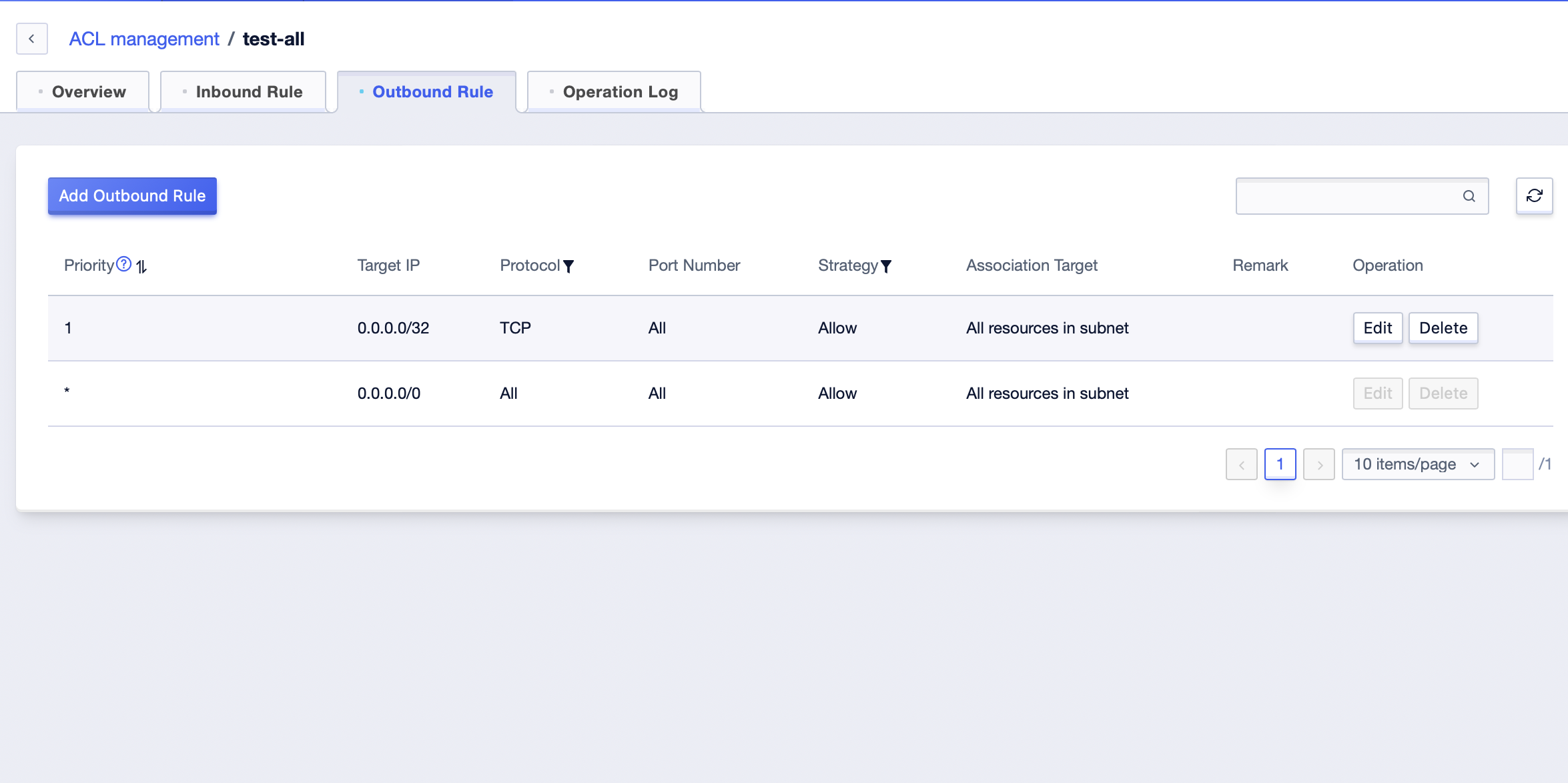The image size is (1568, 783).
Task: Open the Strategy column filter
Action: (886, 266)
